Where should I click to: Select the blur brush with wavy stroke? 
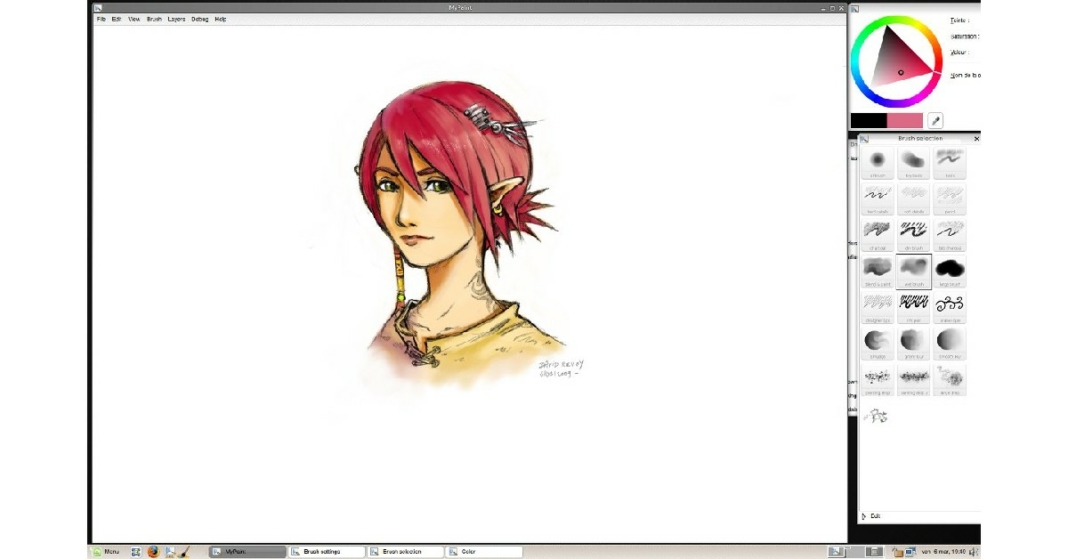[949, 163]
